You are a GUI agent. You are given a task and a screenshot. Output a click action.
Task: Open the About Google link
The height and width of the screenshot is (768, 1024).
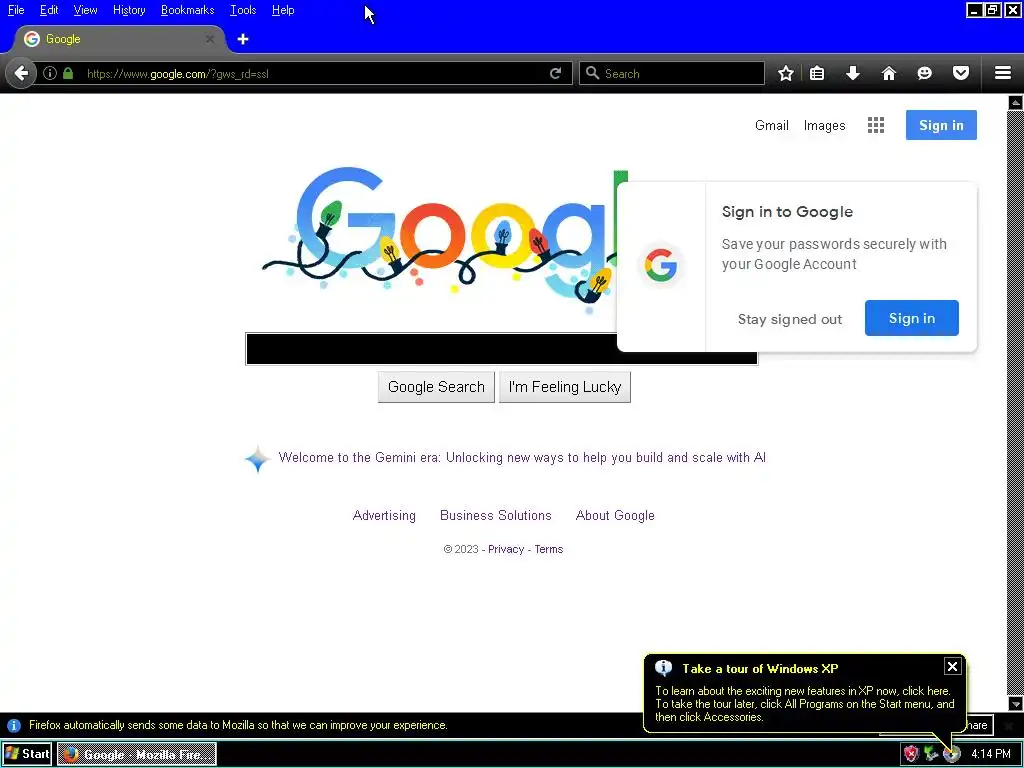(615, 515)
